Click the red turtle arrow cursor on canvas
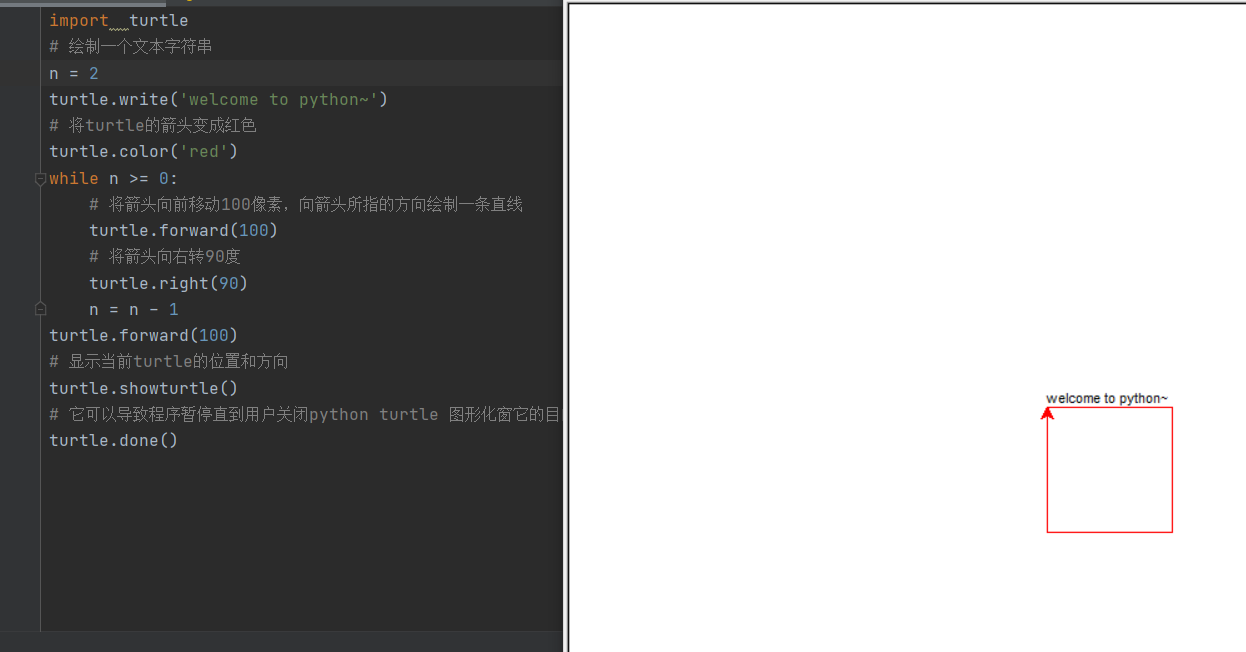 1047,411
